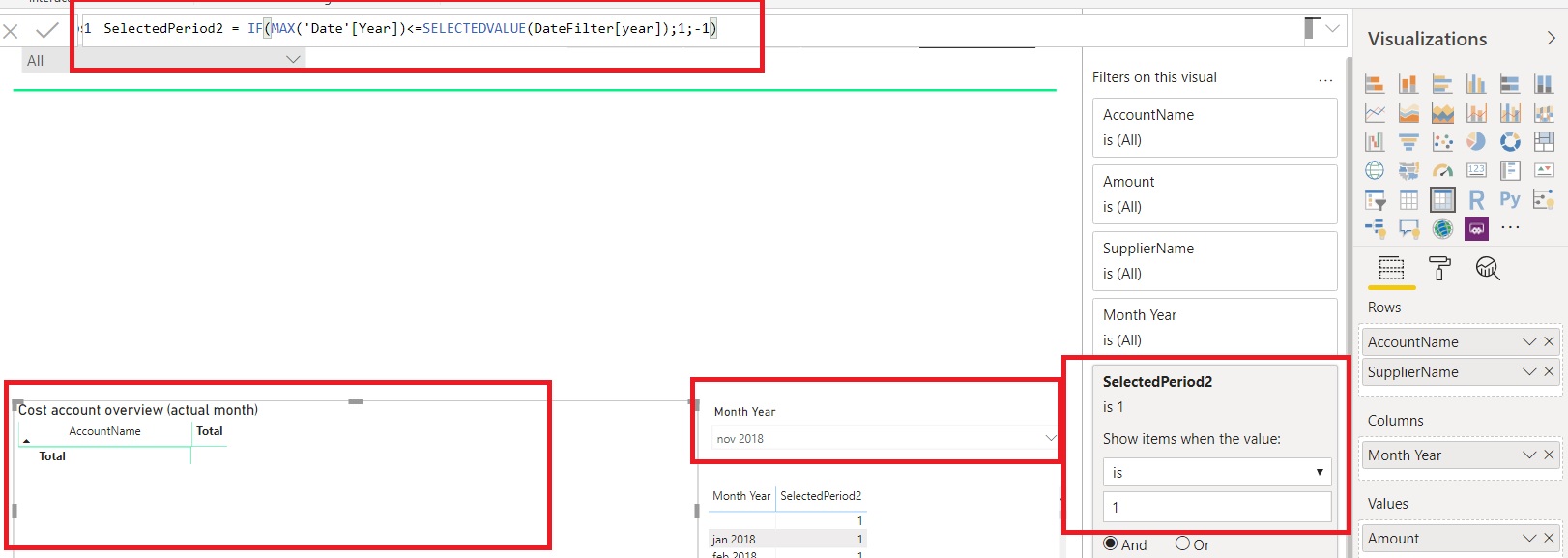The width and height of the screenshot is (1568, 558).
Task: Select the slicer visual
Action: (1375, 200)
